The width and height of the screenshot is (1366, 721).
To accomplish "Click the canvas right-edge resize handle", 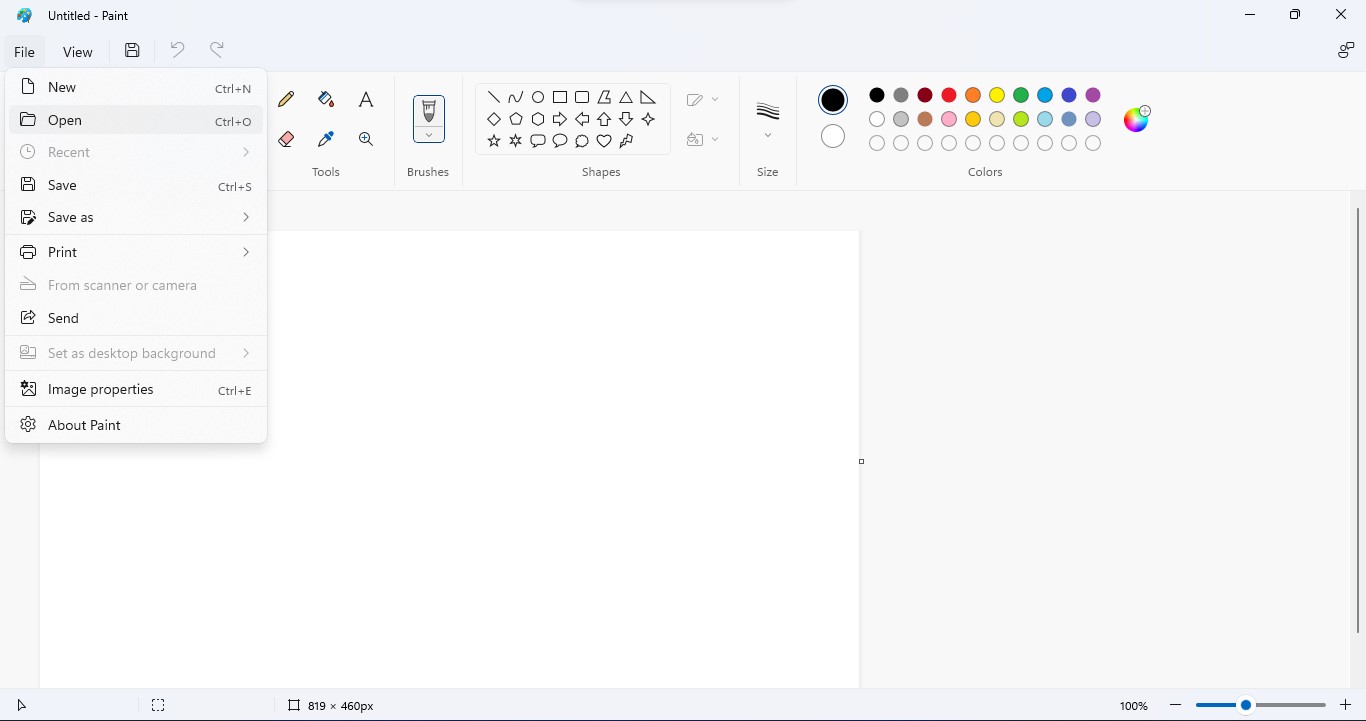I will point(862,461).
